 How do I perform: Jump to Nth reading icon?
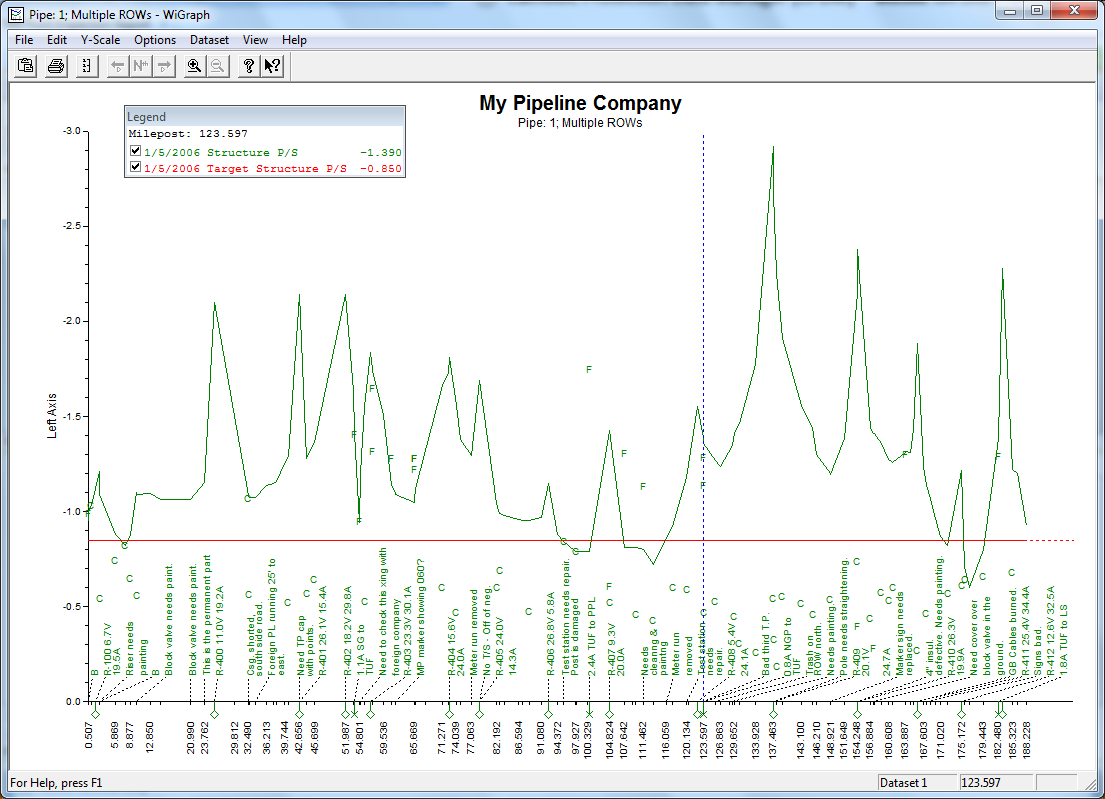coord(141,66)
